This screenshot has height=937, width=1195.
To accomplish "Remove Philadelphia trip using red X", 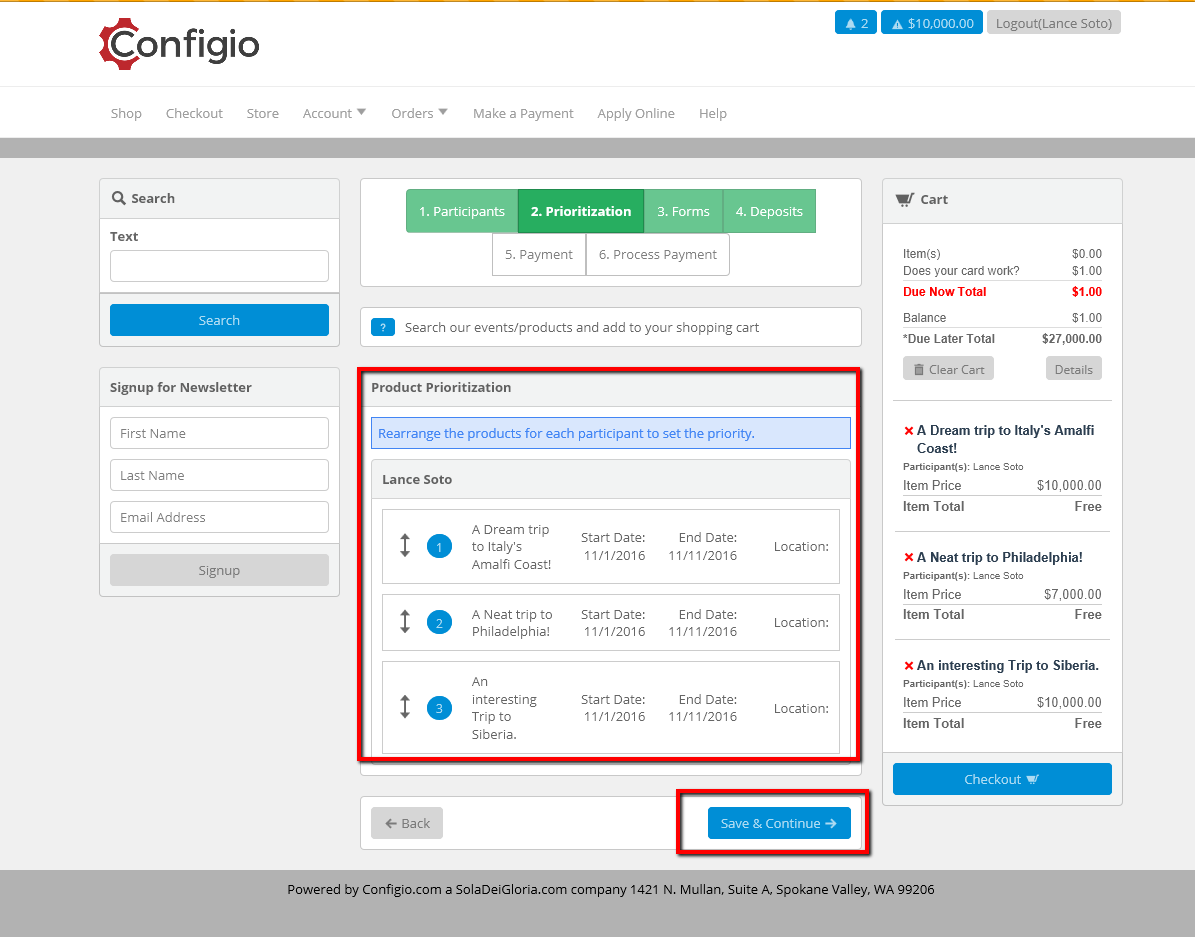I will [x=908, y=557].
